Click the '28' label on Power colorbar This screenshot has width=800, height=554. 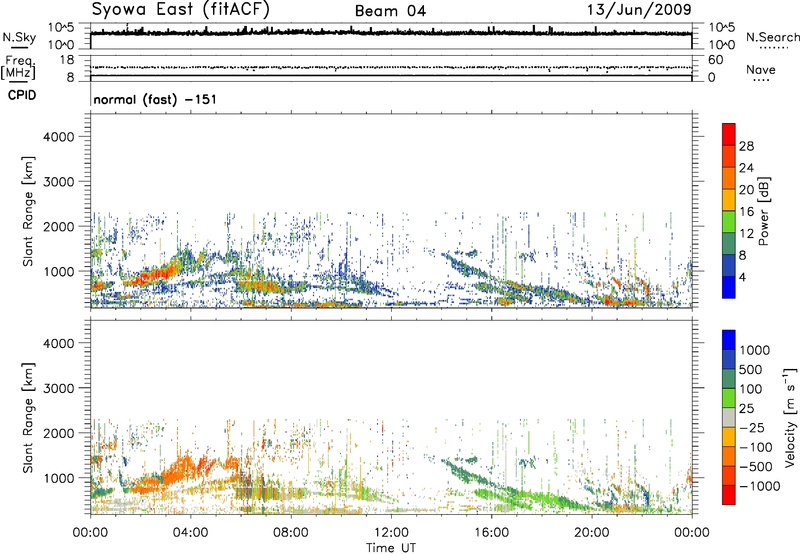(x=746, y=146)
